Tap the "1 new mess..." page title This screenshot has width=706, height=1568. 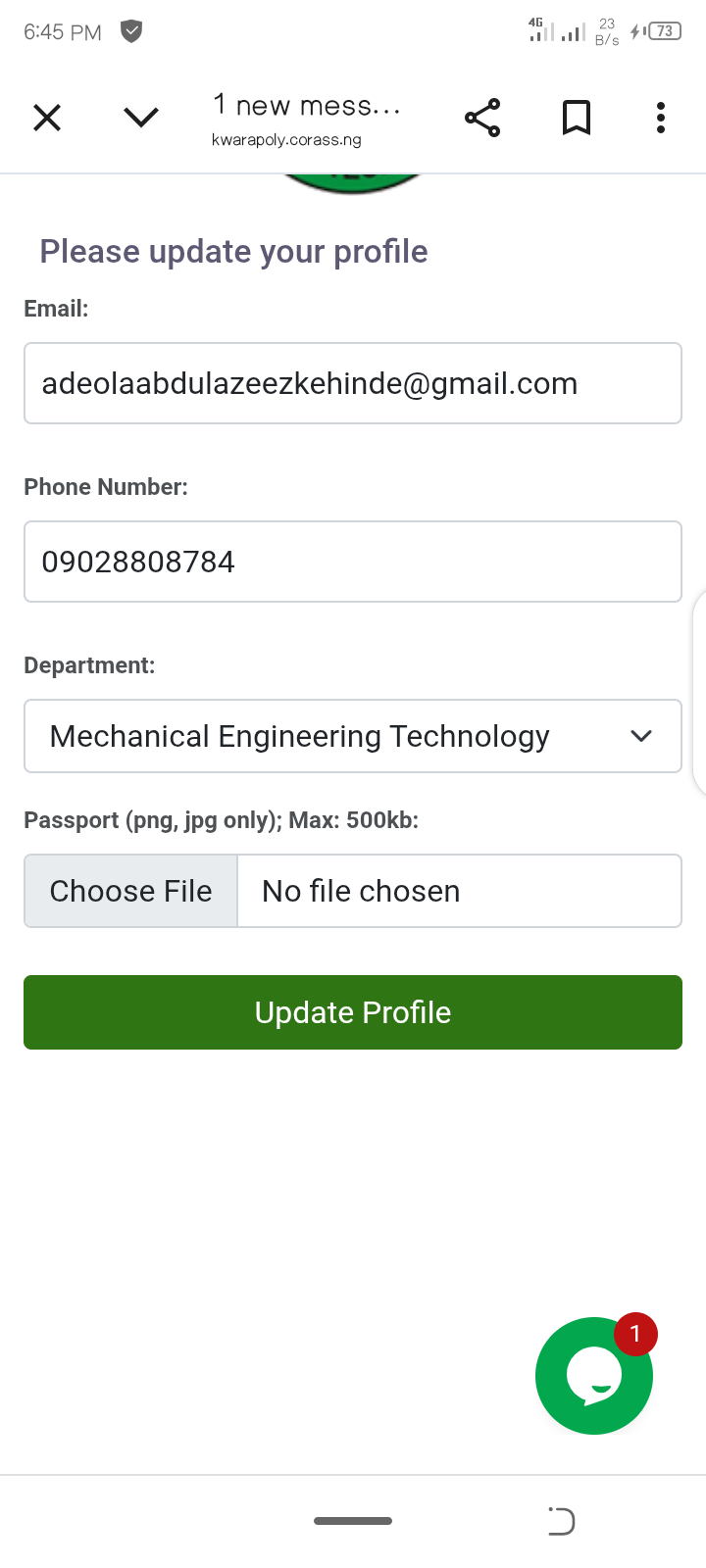pos(307,105)
